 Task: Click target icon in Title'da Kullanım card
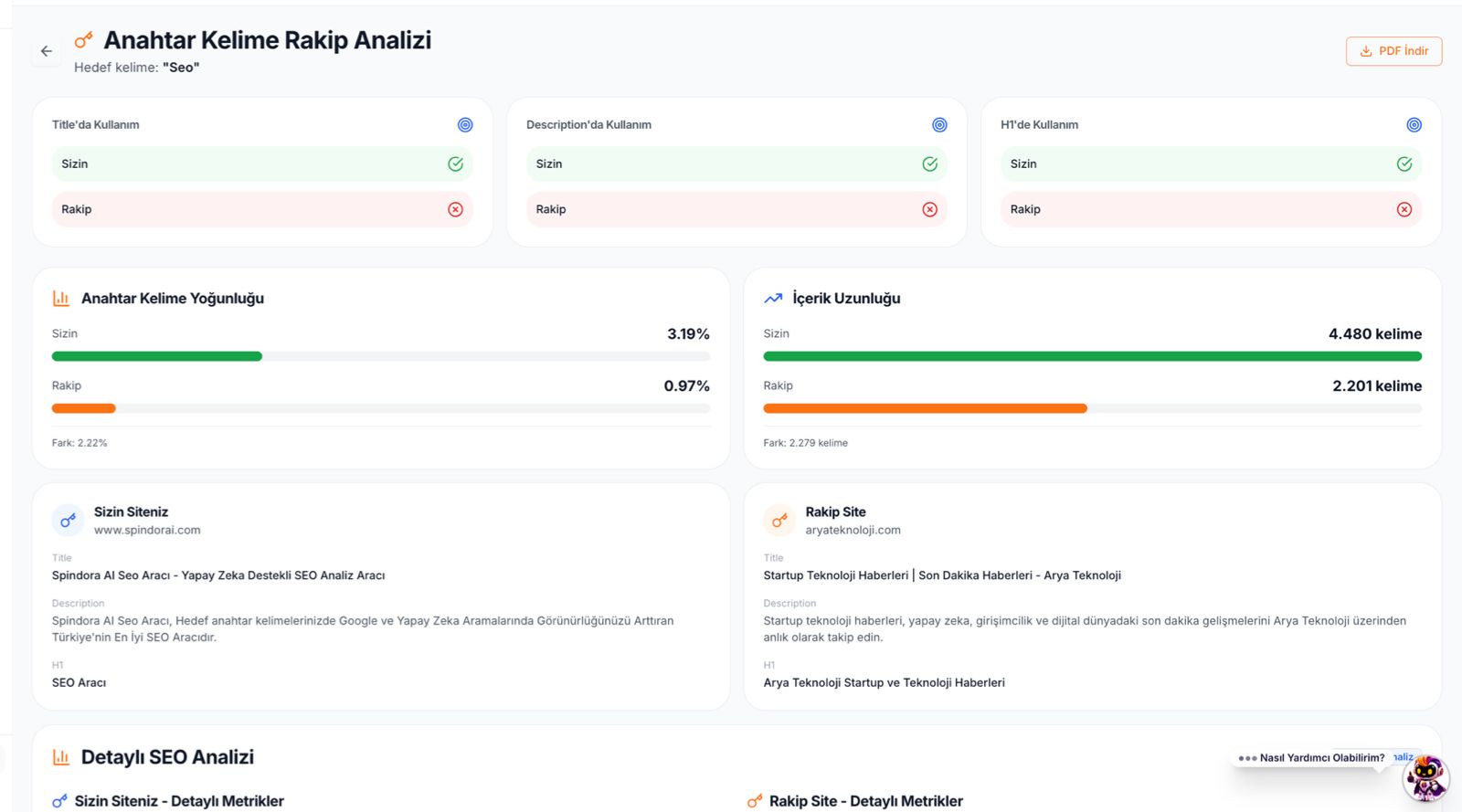[465, 125]
